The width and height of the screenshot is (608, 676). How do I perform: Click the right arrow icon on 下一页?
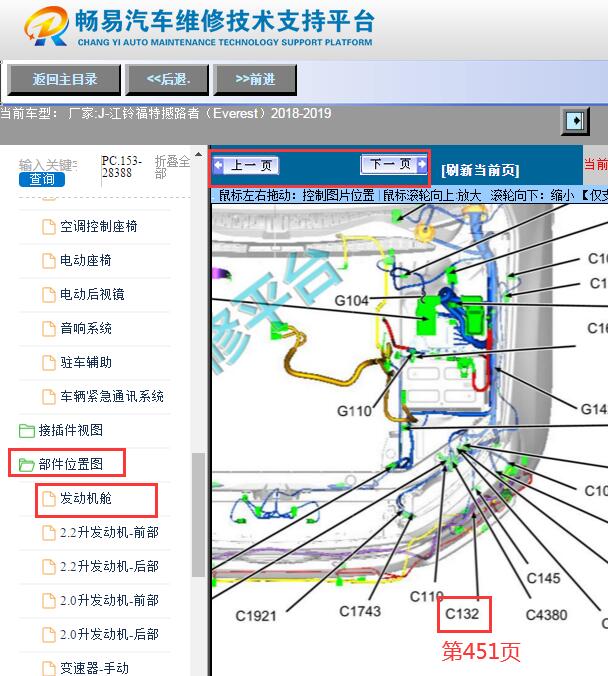[421, 164]
